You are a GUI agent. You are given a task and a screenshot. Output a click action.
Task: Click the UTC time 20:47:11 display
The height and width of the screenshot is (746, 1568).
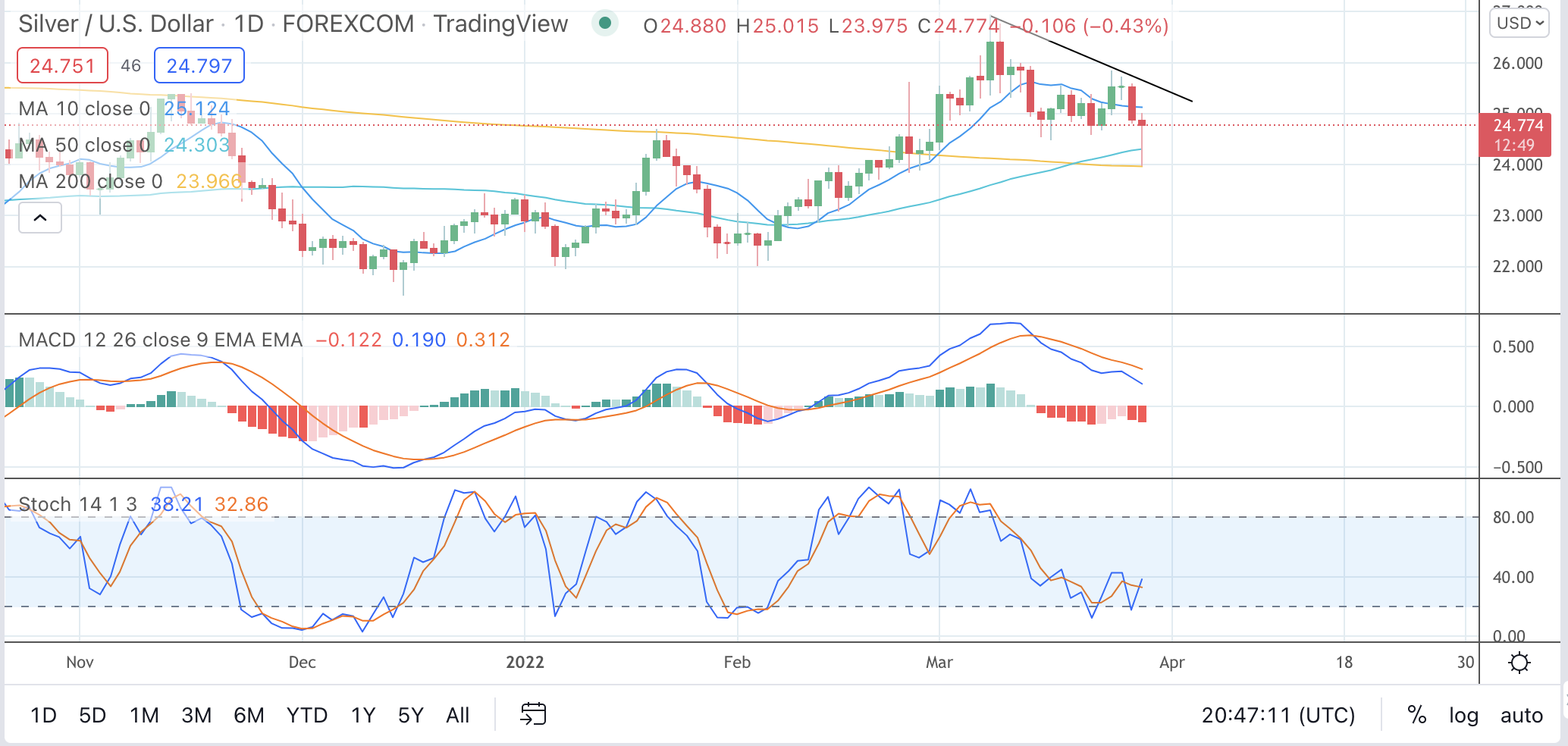(x=1278, y=715)
